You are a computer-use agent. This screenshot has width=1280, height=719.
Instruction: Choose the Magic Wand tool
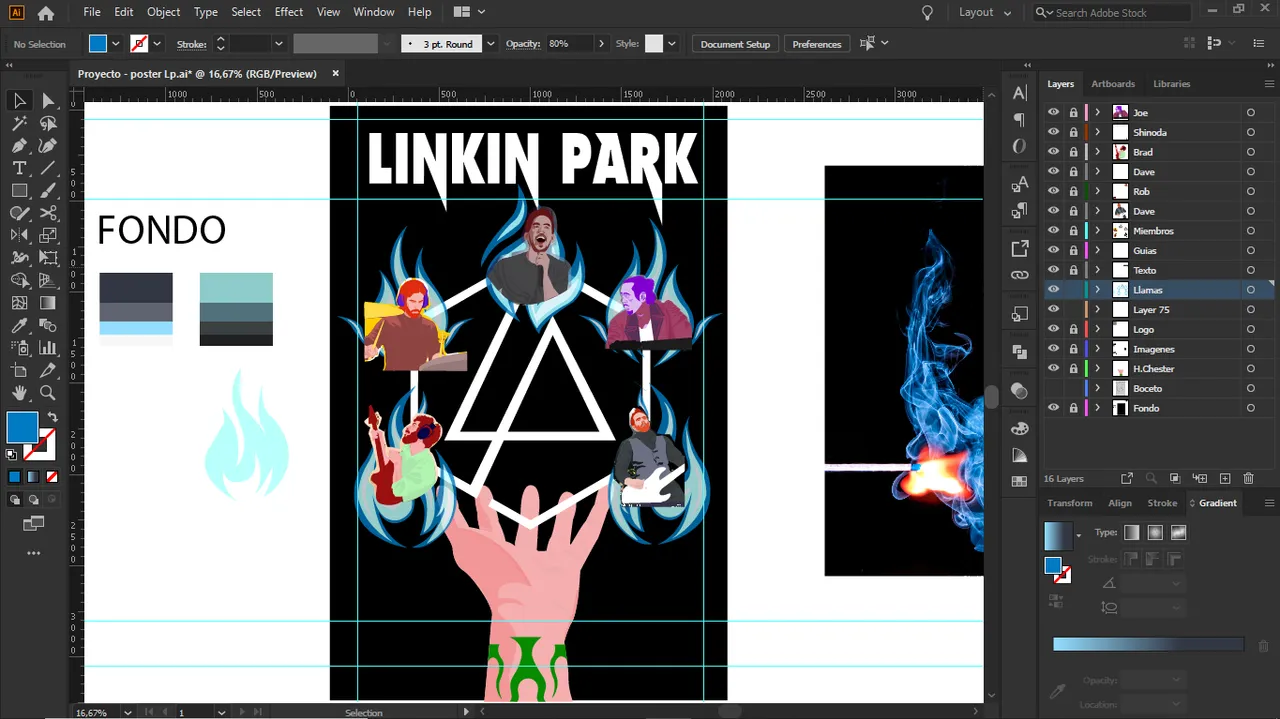point(19,123)
